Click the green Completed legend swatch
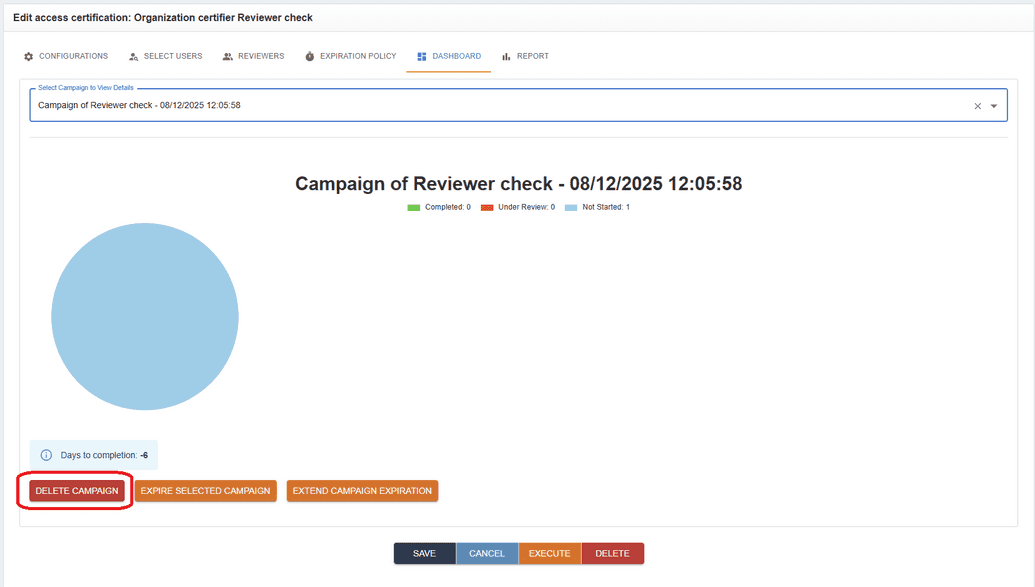 (x=413, y=207)
